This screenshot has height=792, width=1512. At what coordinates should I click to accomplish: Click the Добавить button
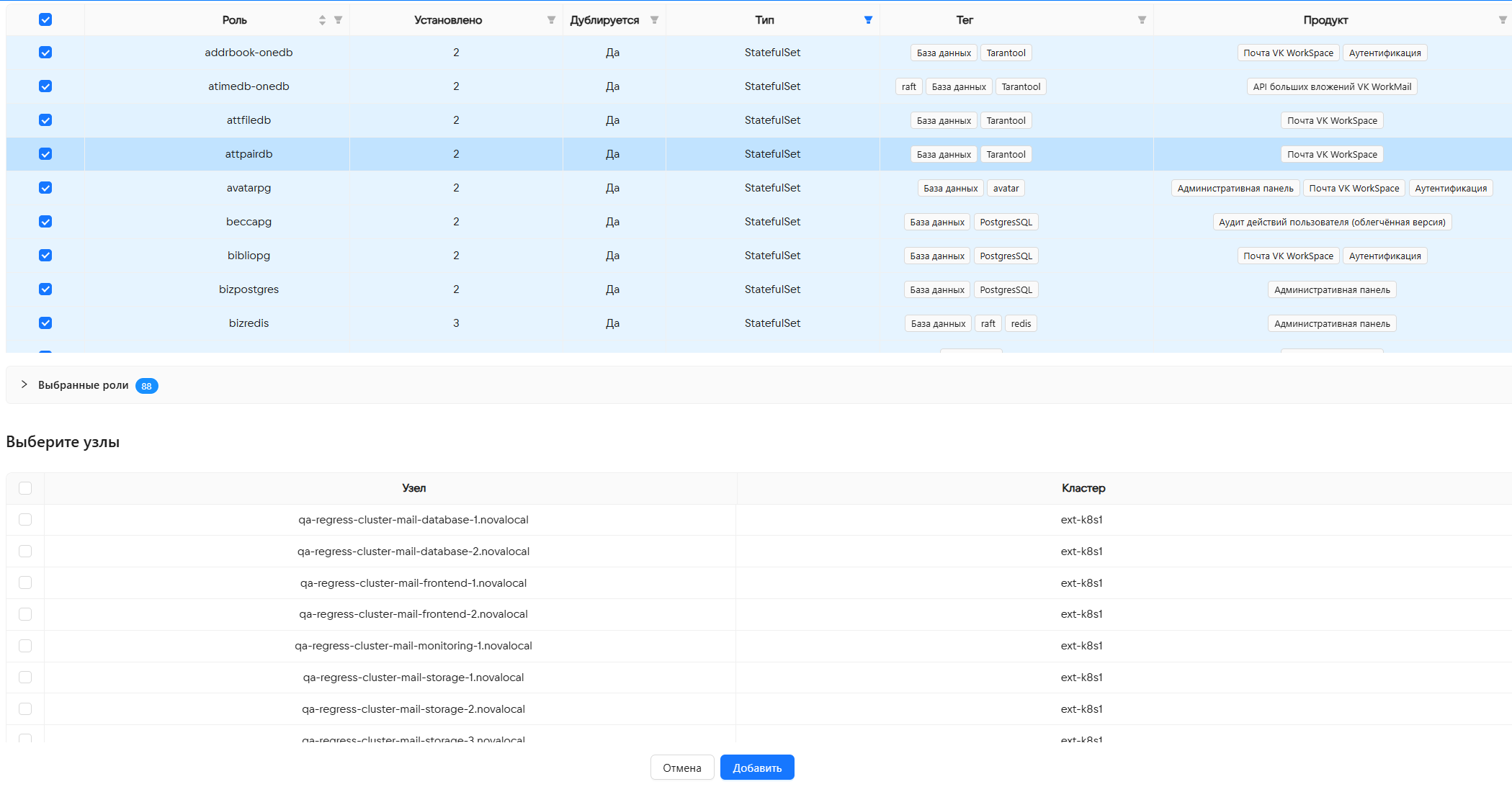click(757, 768)
